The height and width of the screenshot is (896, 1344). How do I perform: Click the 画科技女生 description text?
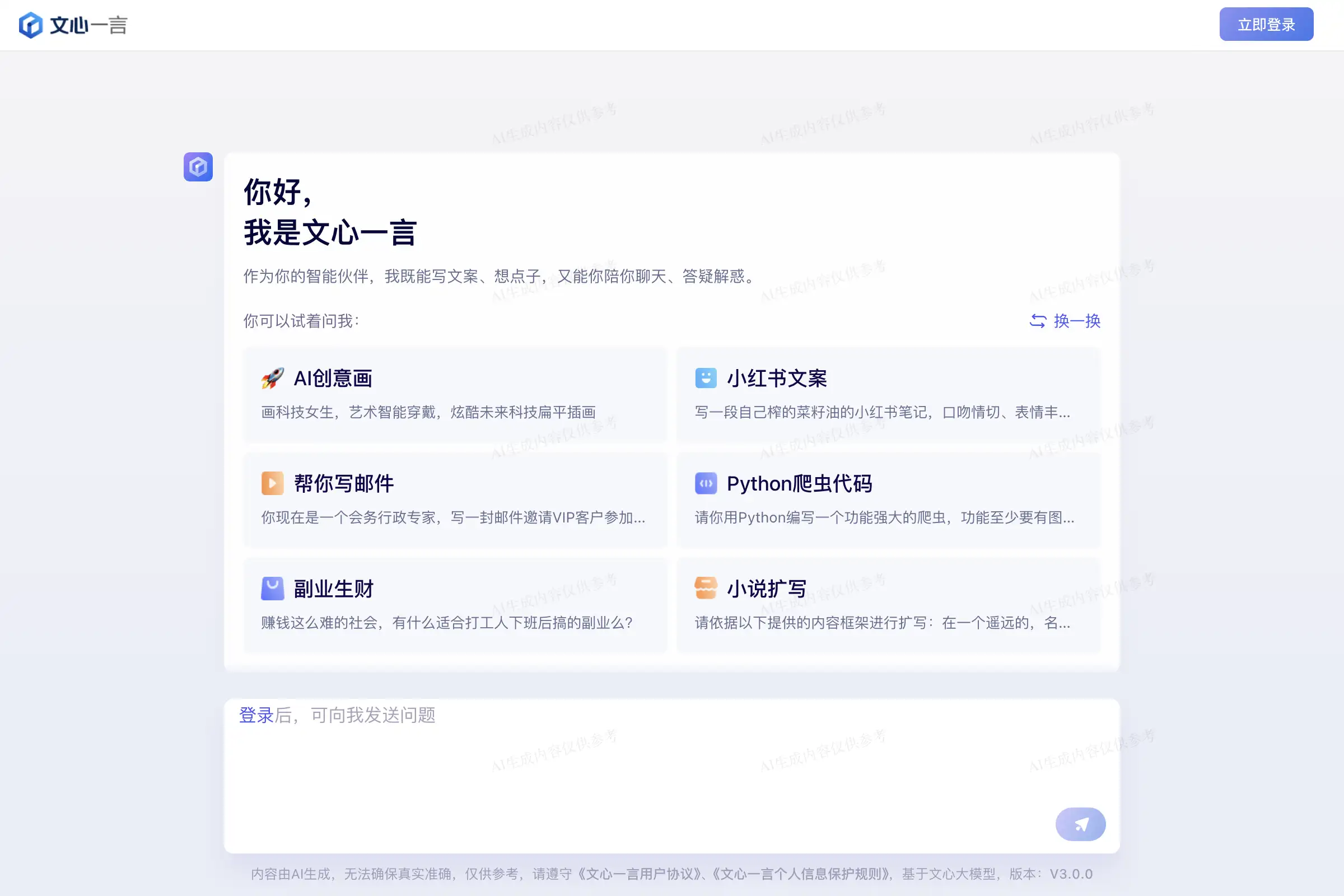tap(428, 413)
